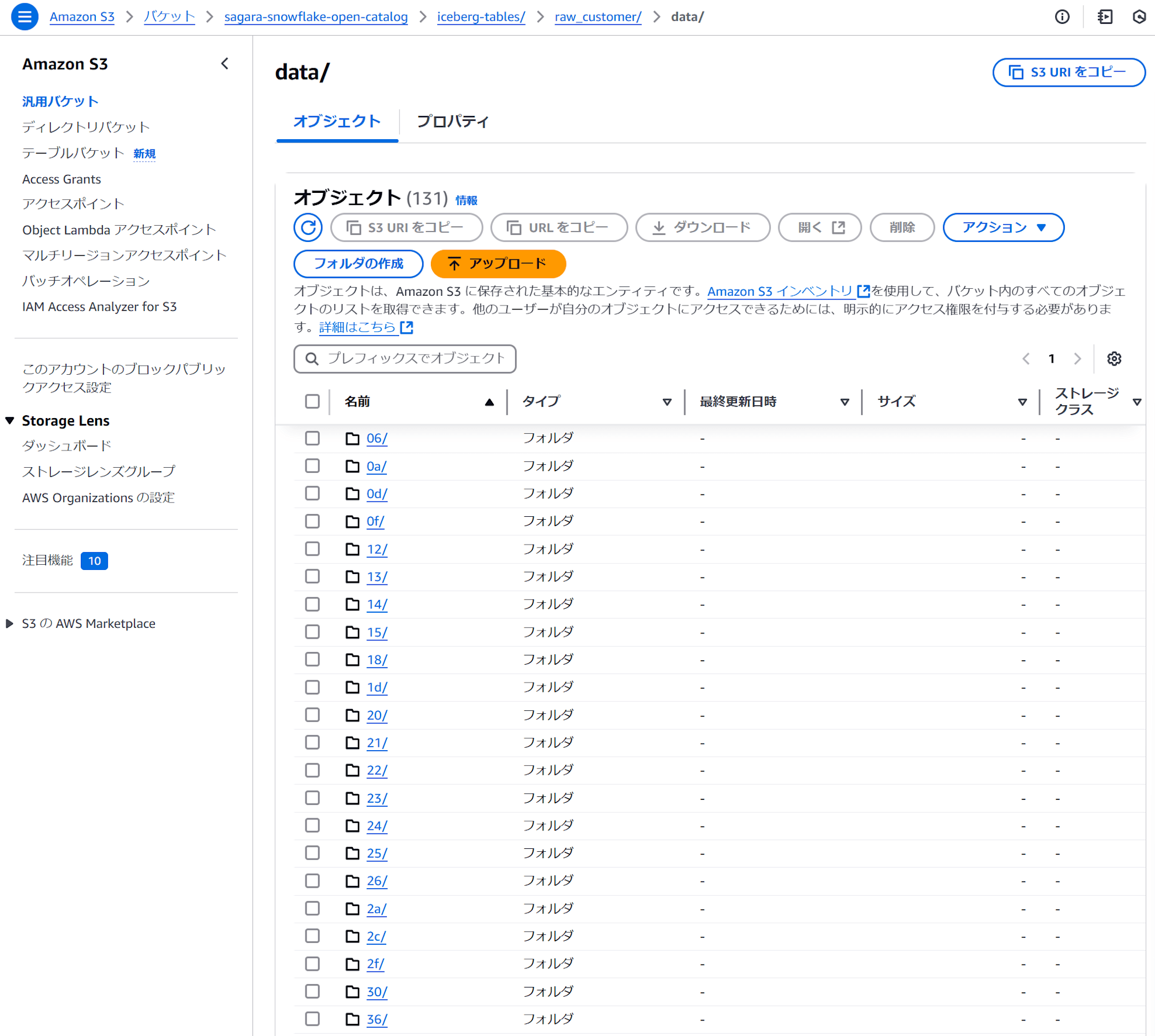Sort by 最終更新日時 column arrow
Screen dimensions: 1155x1036
pyautogui.click(x=844, y=402)
